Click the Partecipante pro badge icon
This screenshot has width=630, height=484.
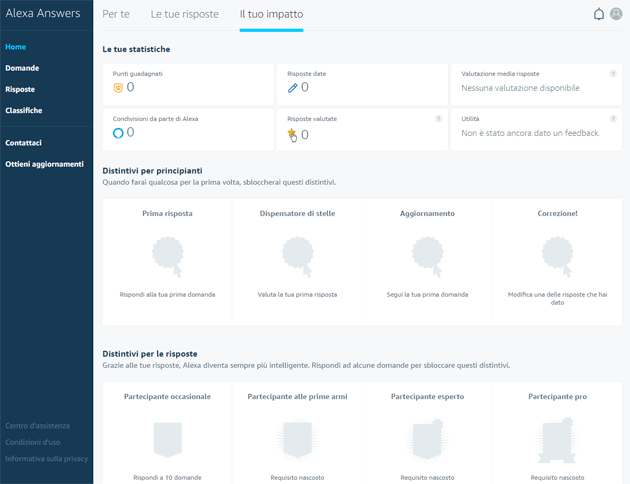point(557,438)
